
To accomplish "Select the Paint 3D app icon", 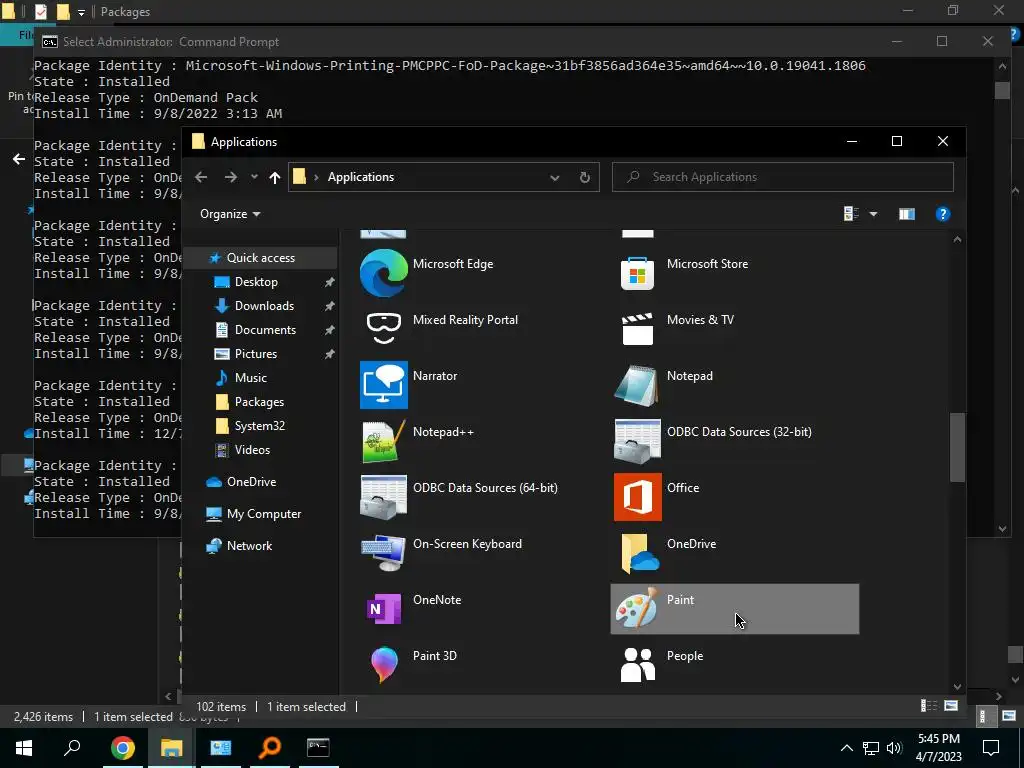I will [x=383, y=665].
